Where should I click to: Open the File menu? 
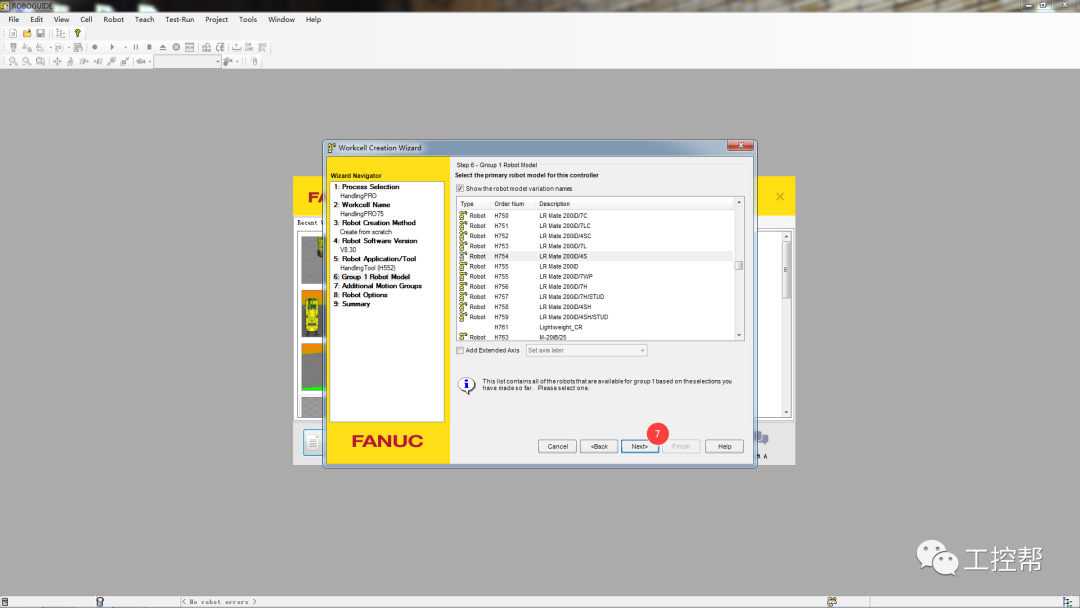click(14, 19)
